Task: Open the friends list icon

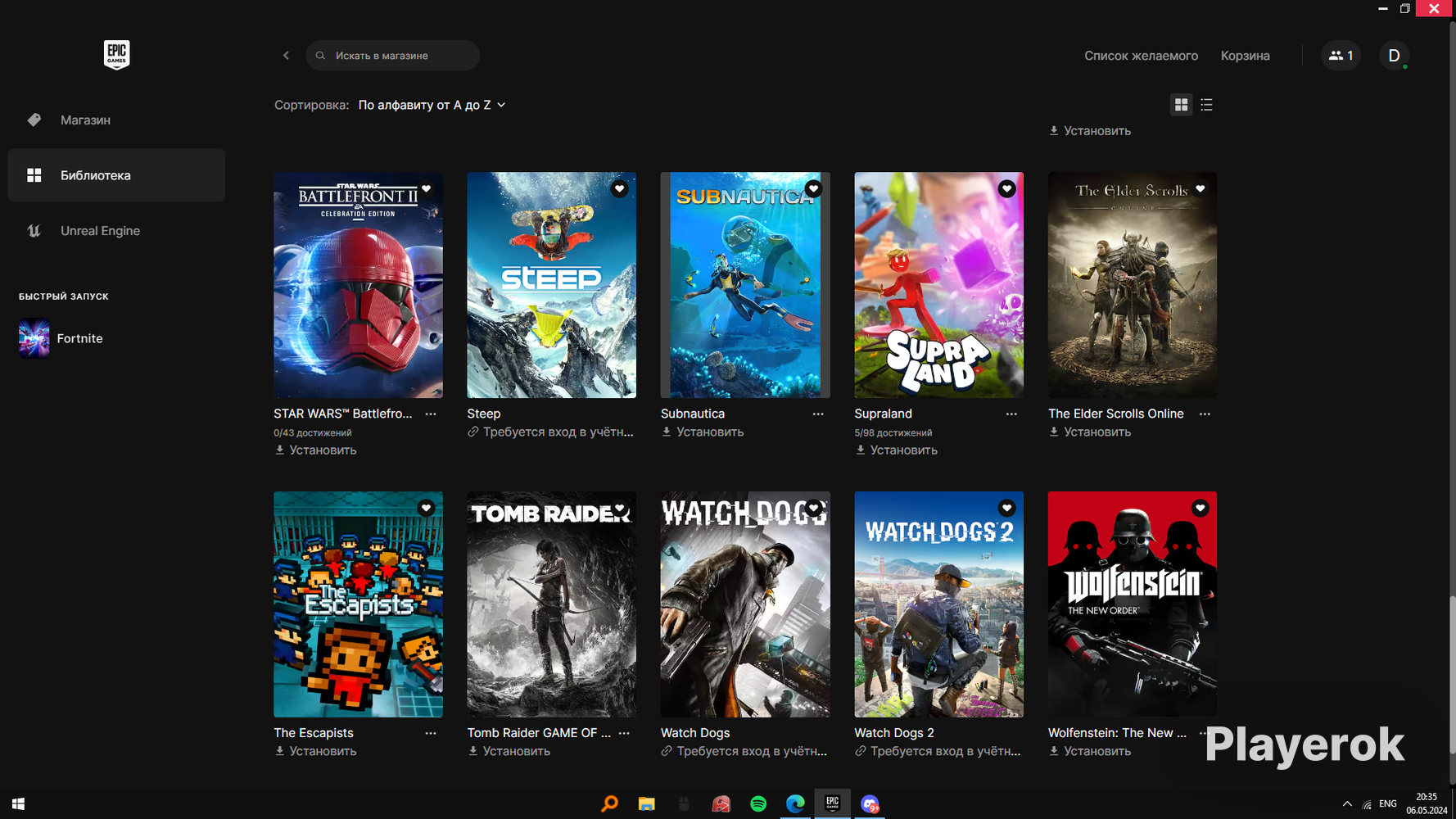Action: coord(1341,56)
